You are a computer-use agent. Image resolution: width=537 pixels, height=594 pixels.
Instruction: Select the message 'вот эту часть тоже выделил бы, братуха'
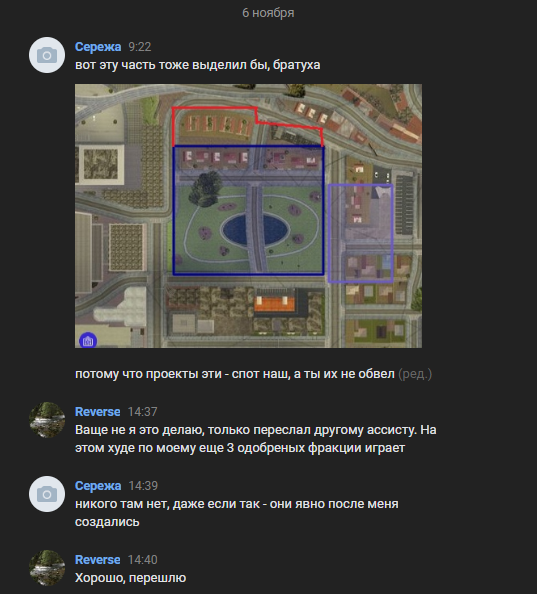[x=198, y=65]
